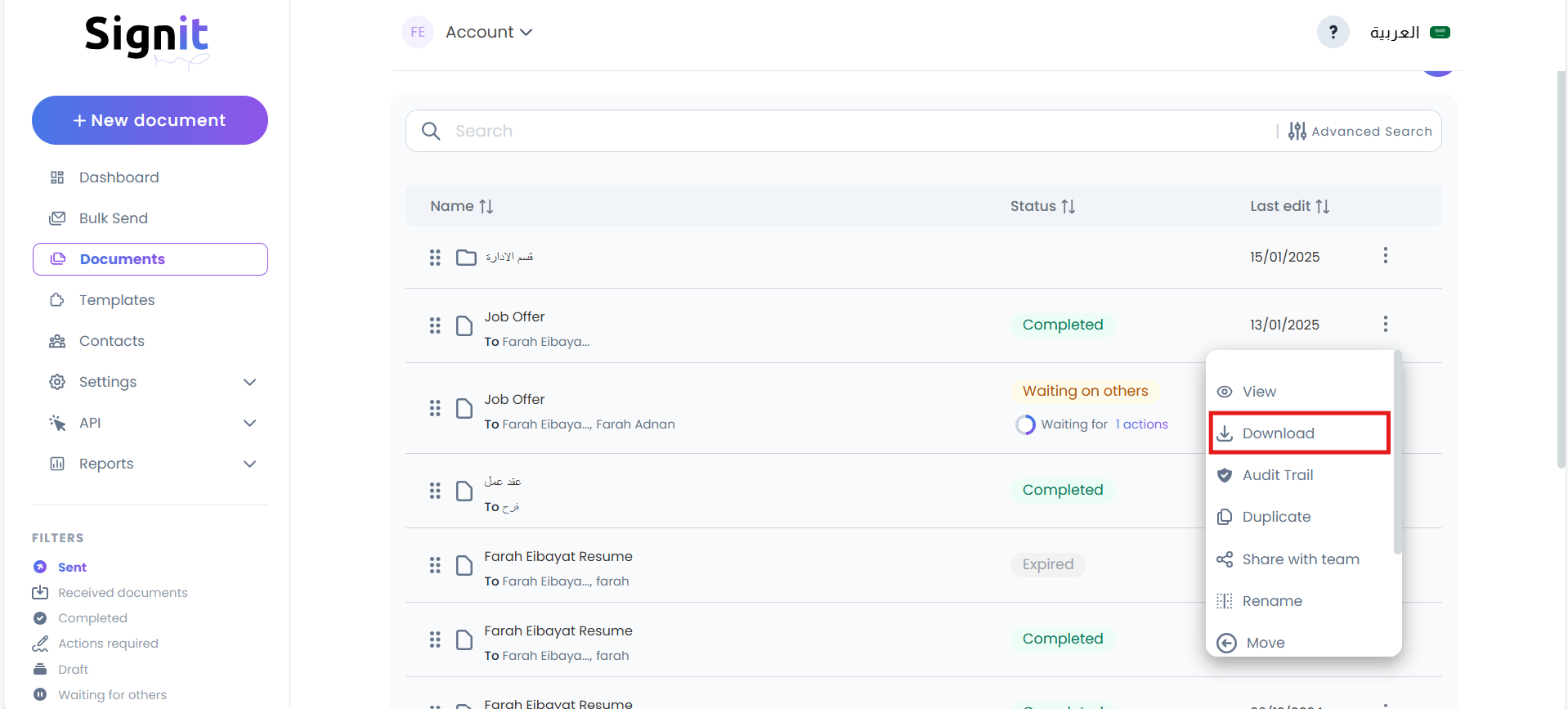
Task: Click the FE account avatar
Action: 418,33
